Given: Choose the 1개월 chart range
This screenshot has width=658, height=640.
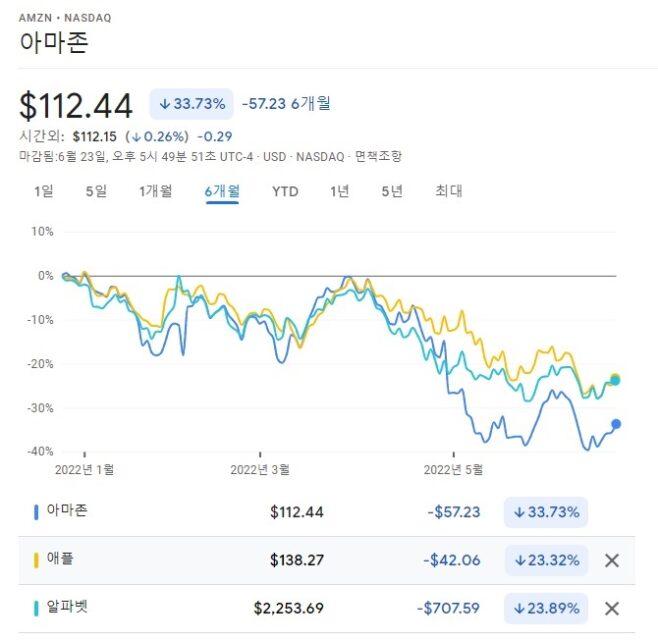Looking at the screenshot, I should tap(155, 191).
